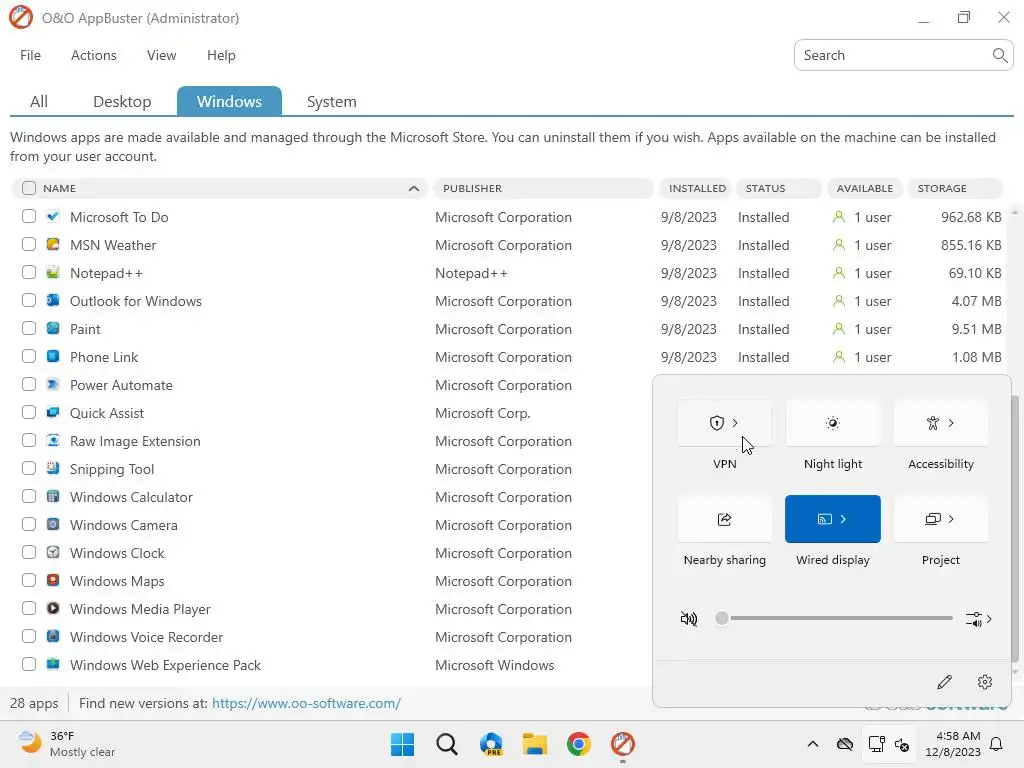Check the select-all checkbox in NAME header
Image resolution: width=1024 pixels, height=768 pixels.
(x=29, y=188)
